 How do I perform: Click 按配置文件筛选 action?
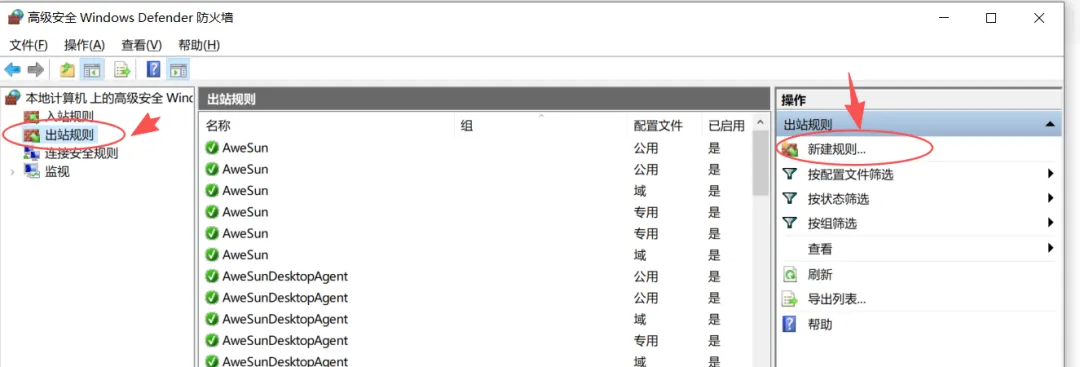point(850,174)
